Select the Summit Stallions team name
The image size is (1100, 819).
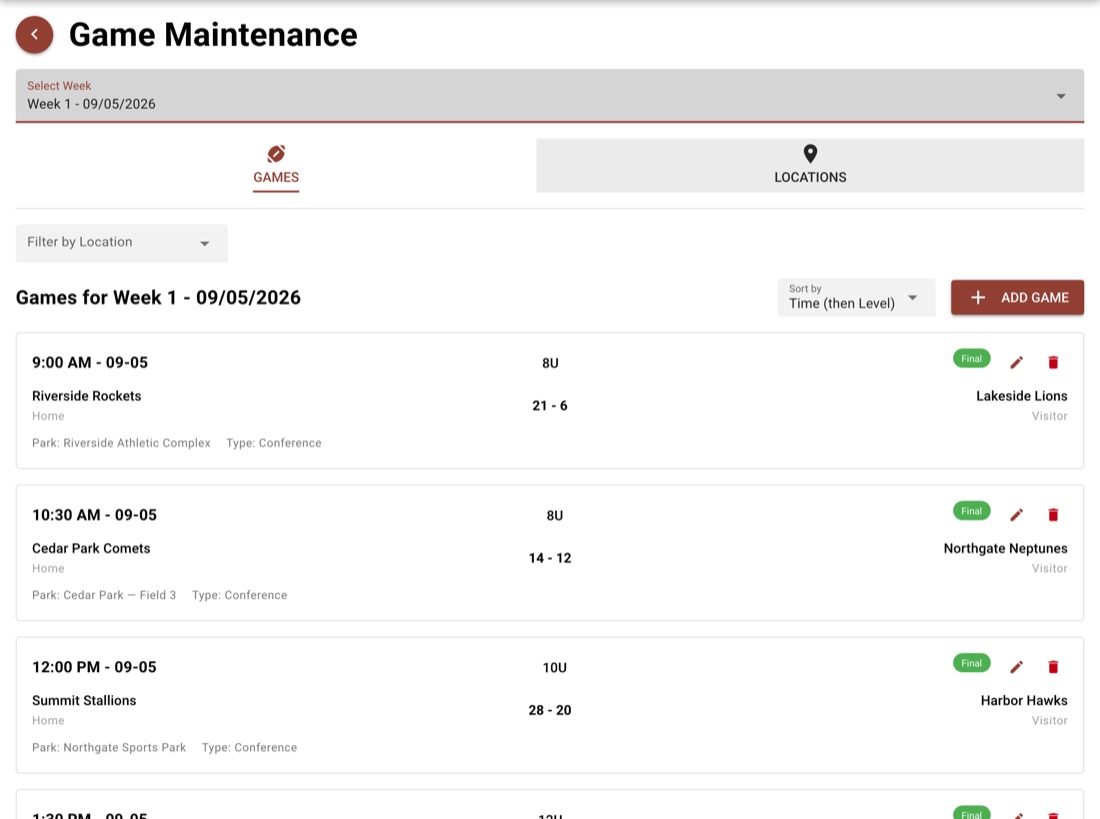tap(84, 700)
